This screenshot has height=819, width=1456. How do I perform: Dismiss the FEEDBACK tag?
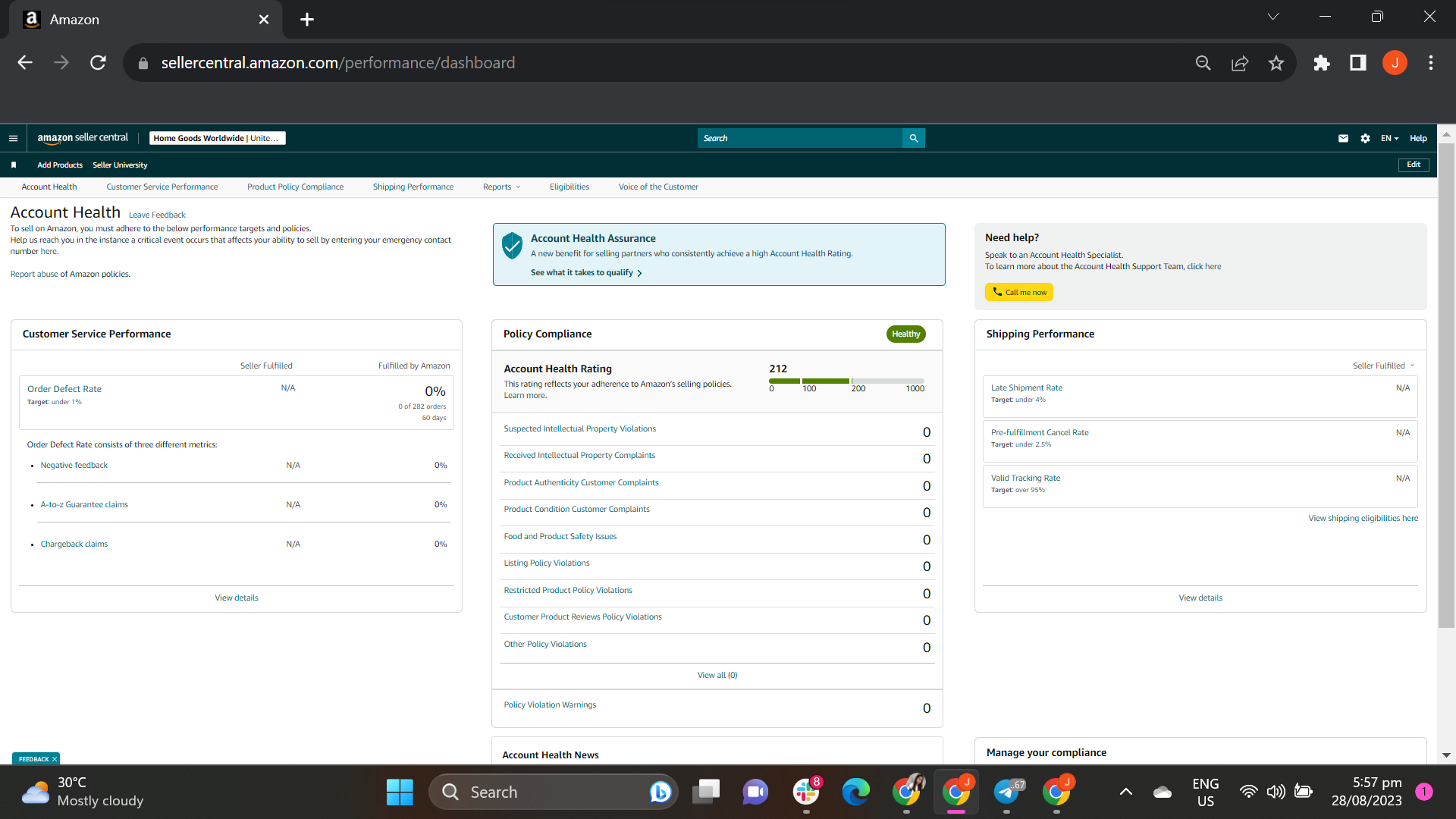[x=55, y=759]
